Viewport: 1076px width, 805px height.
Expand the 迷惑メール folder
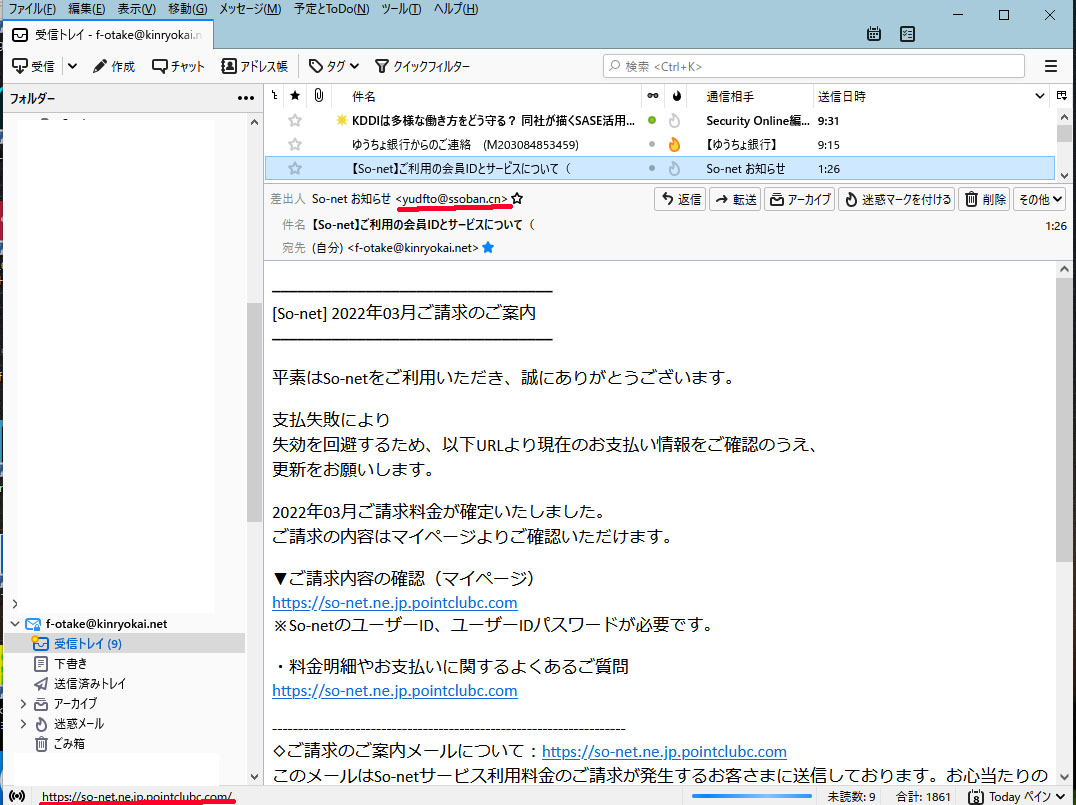[23, 723]
